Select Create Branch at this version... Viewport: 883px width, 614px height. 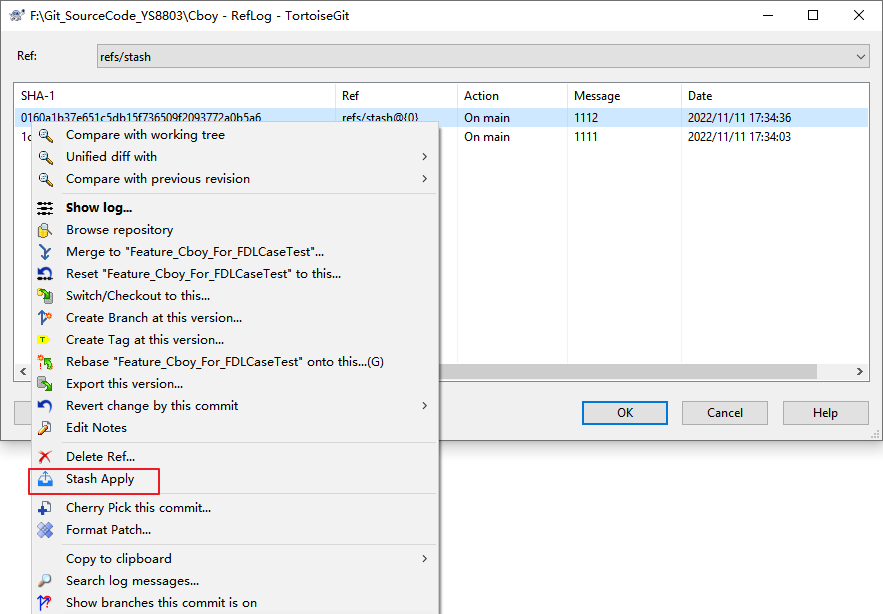coord(235,318)
